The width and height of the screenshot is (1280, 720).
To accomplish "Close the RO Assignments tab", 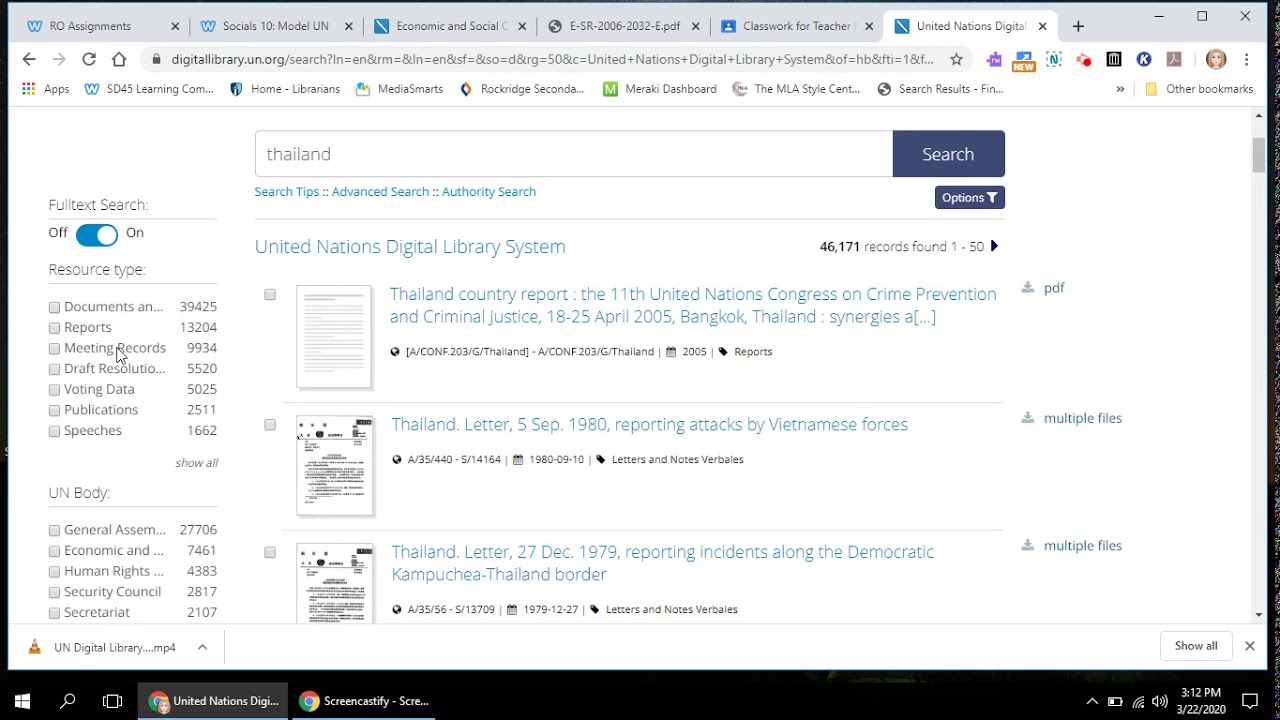I will (x=175, y=26).
